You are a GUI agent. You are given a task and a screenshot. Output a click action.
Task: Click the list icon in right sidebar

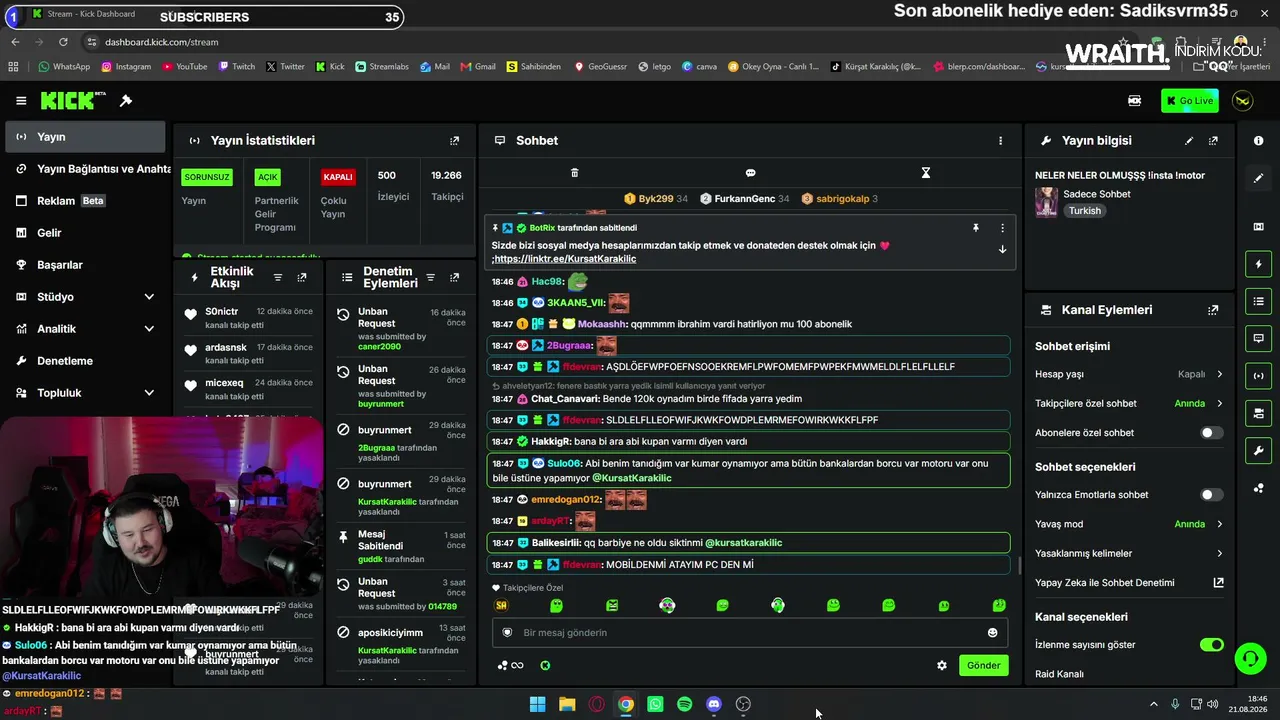pos(1258,301)
